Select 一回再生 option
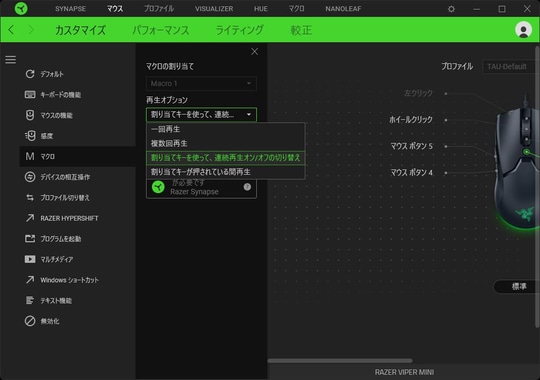540x380 pixels. point(226,130)
